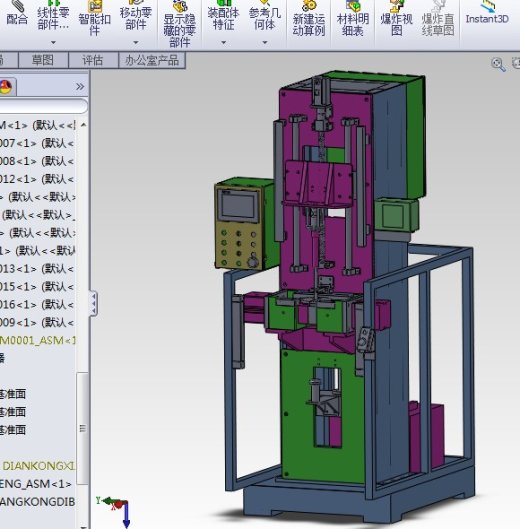520x529 pixels.
Task: Expand the 线性零部件 dropdown arrow
Action: (53, 43)
